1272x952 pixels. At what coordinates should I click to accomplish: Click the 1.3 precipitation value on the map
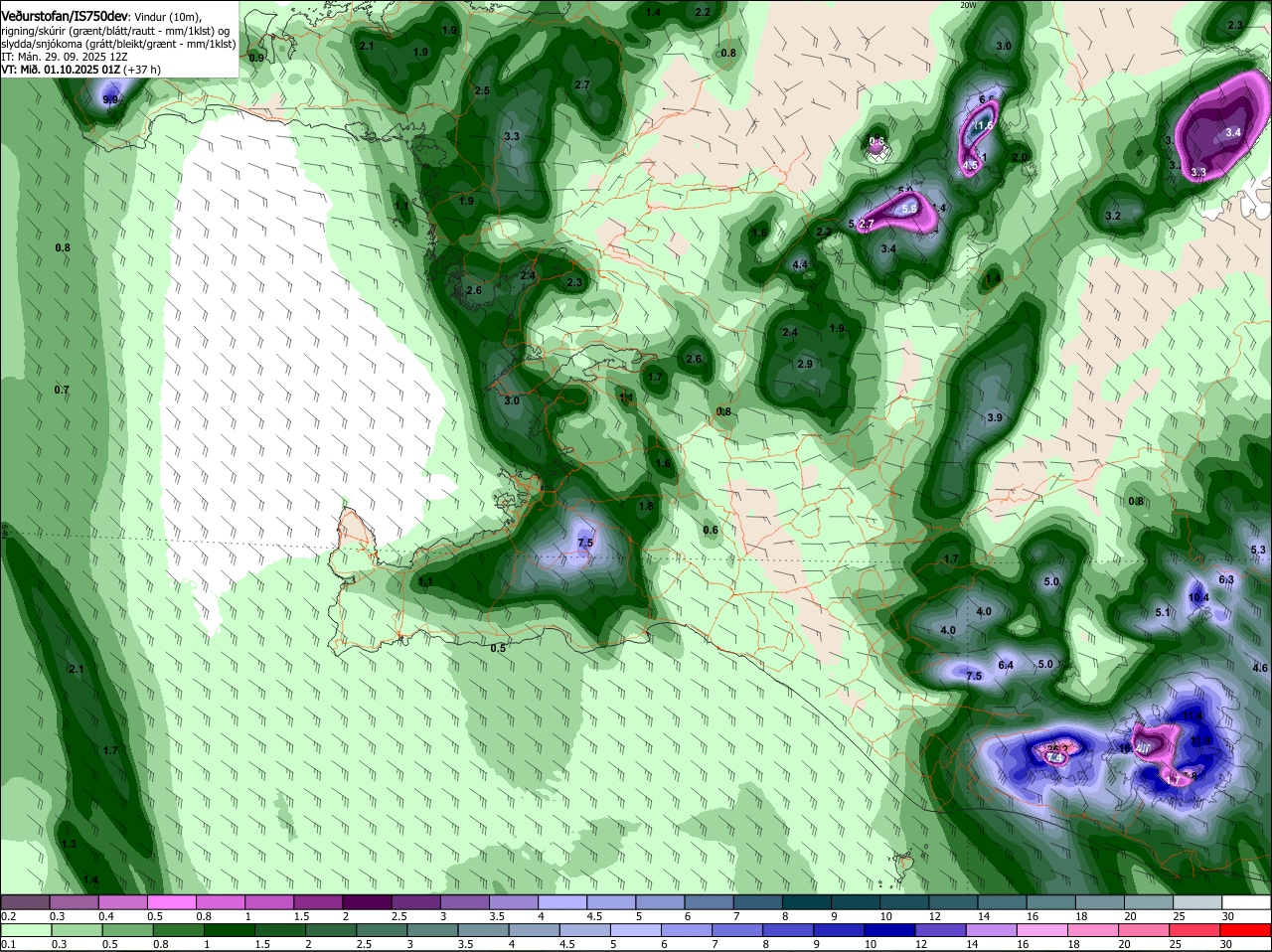[x=69, y=845]
